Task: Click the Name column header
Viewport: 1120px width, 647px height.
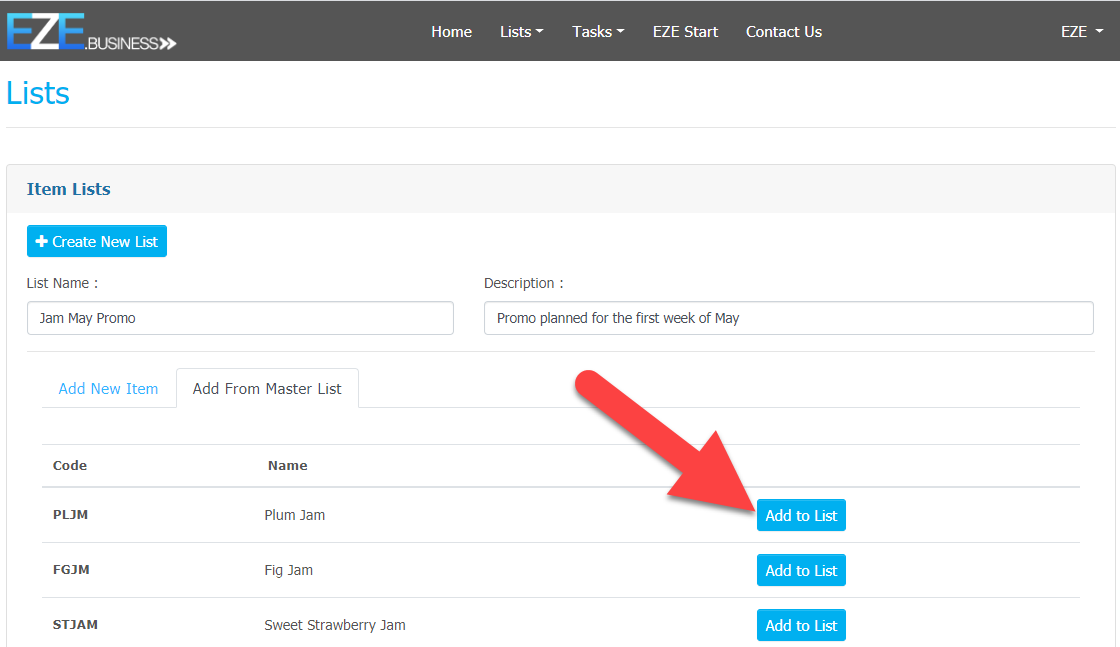Action: (287, 466)
